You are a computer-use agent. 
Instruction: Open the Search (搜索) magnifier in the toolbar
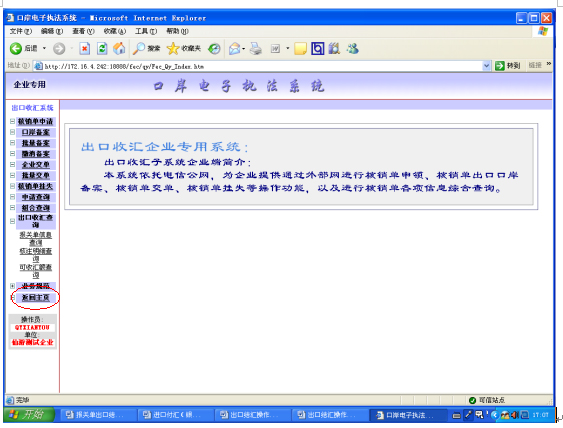click(146, 48)
